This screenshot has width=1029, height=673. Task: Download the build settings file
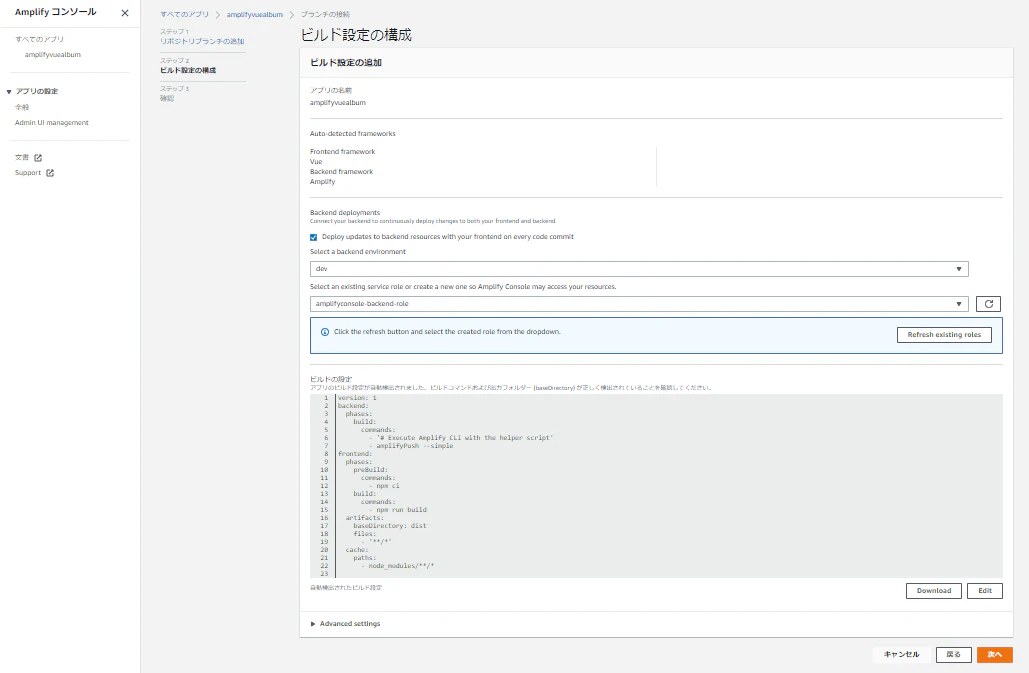[x=933, y=590]
